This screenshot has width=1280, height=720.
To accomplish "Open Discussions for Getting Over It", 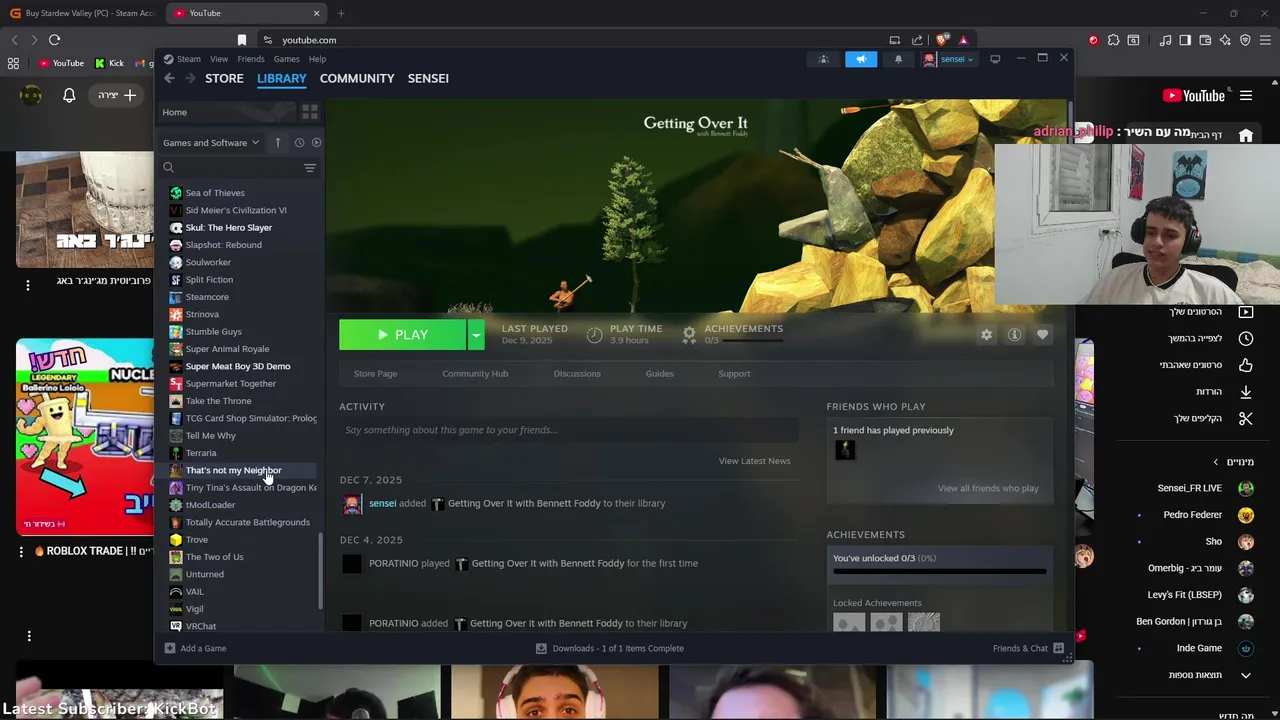I will [577, 374].
